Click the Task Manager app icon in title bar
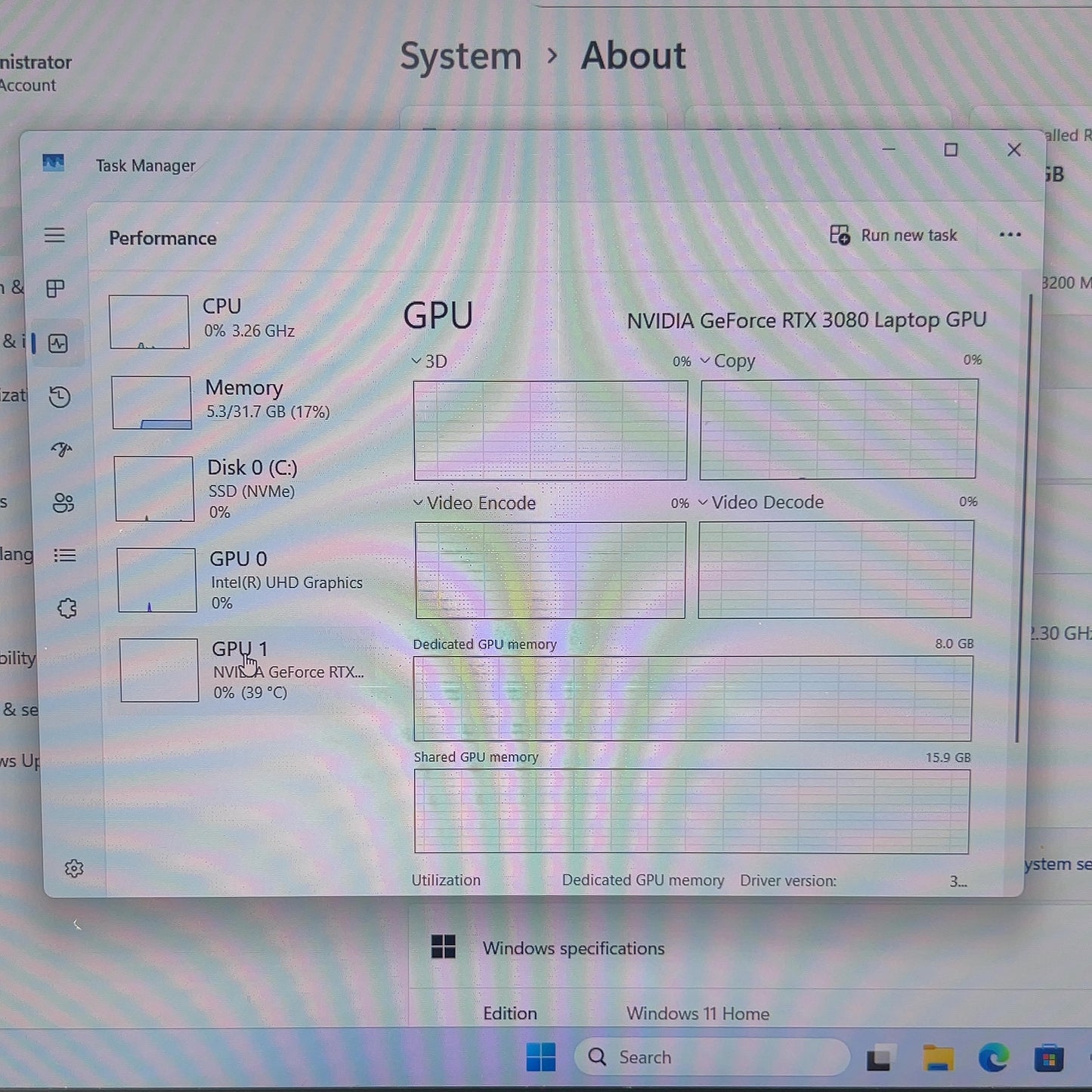Viewport: 1092px width, 1092px height. pos(53,163)
